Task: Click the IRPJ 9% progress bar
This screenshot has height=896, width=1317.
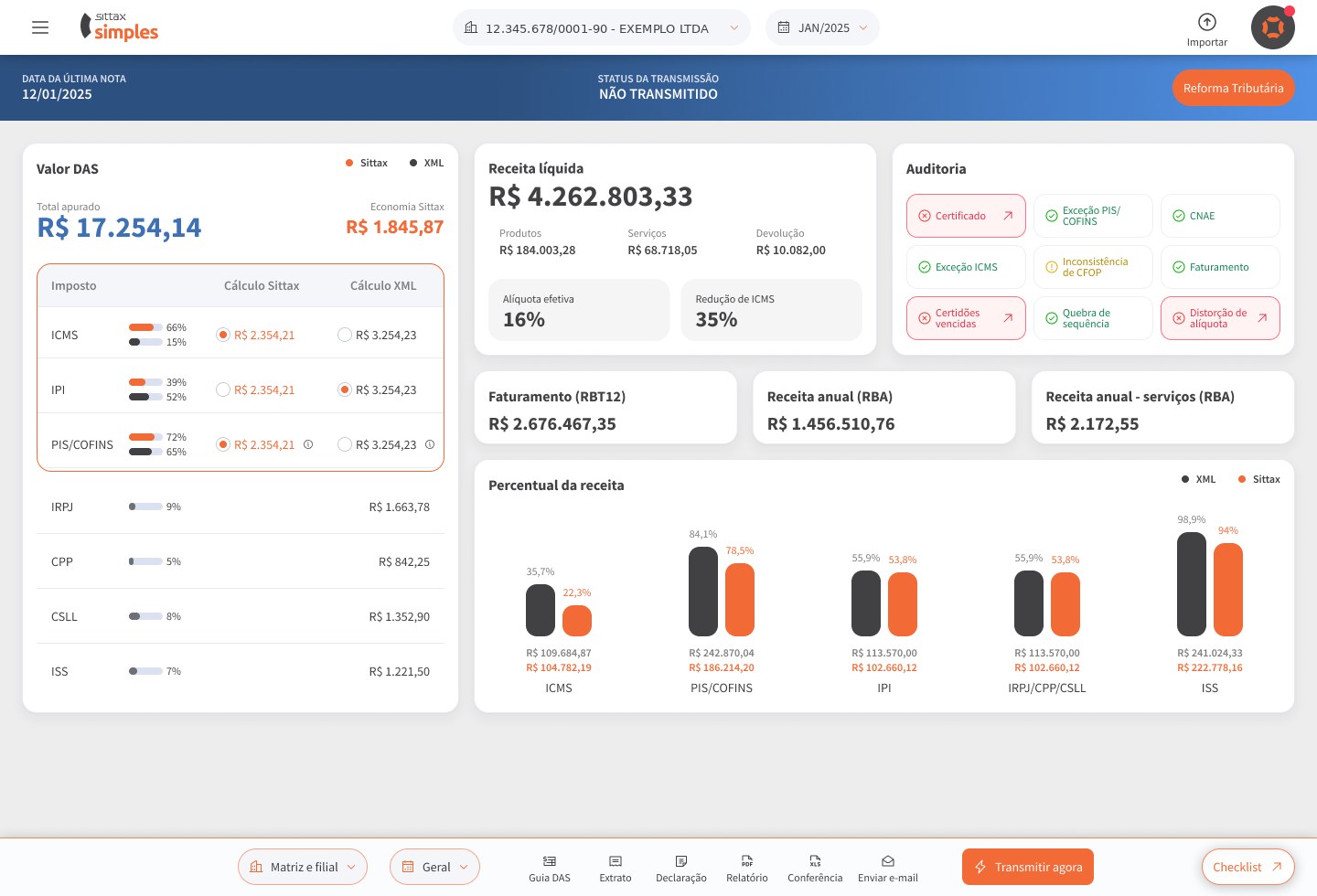Action: [145, 507]
